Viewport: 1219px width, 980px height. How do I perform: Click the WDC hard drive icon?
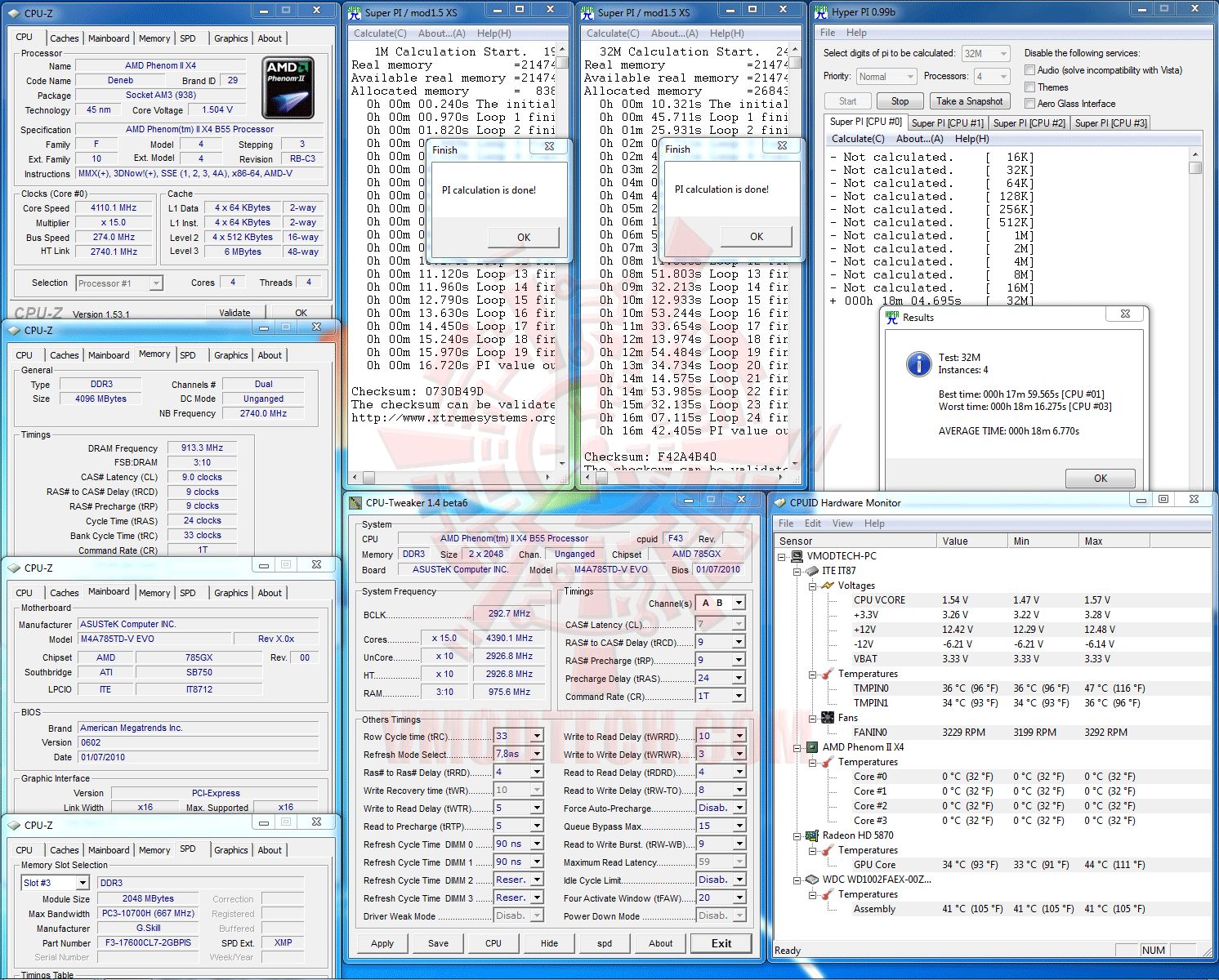coord(812,880)
